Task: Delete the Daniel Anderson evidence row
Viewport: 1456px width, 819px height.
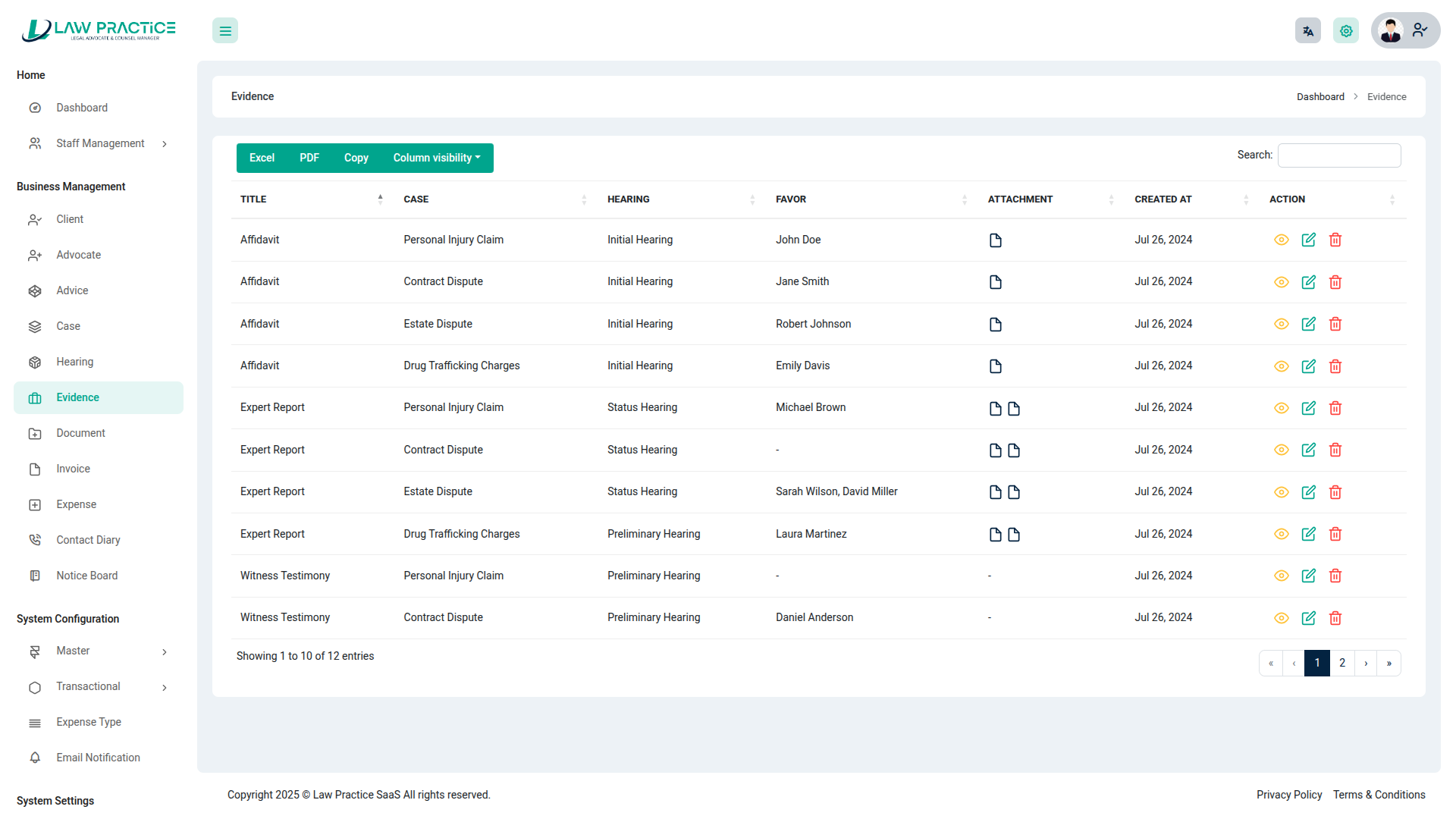Action: click(1335, 618)
